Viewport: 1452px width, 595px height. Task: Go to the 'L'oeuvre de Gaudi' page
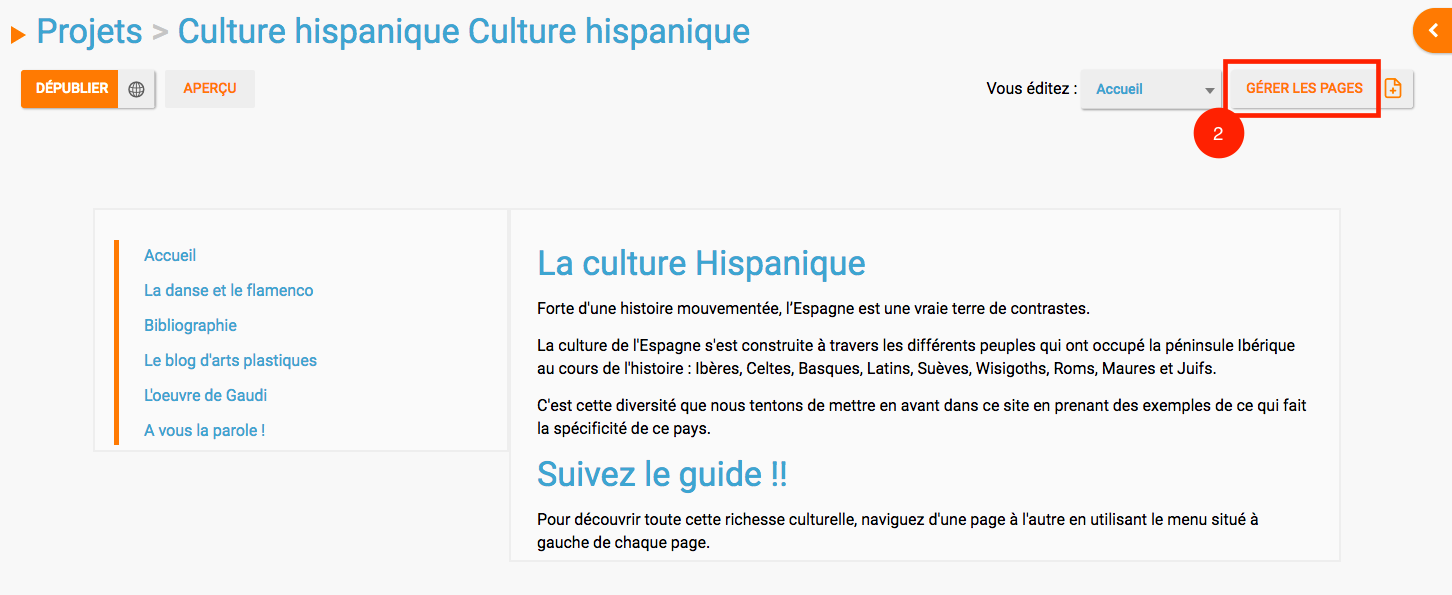pos(205,395)
